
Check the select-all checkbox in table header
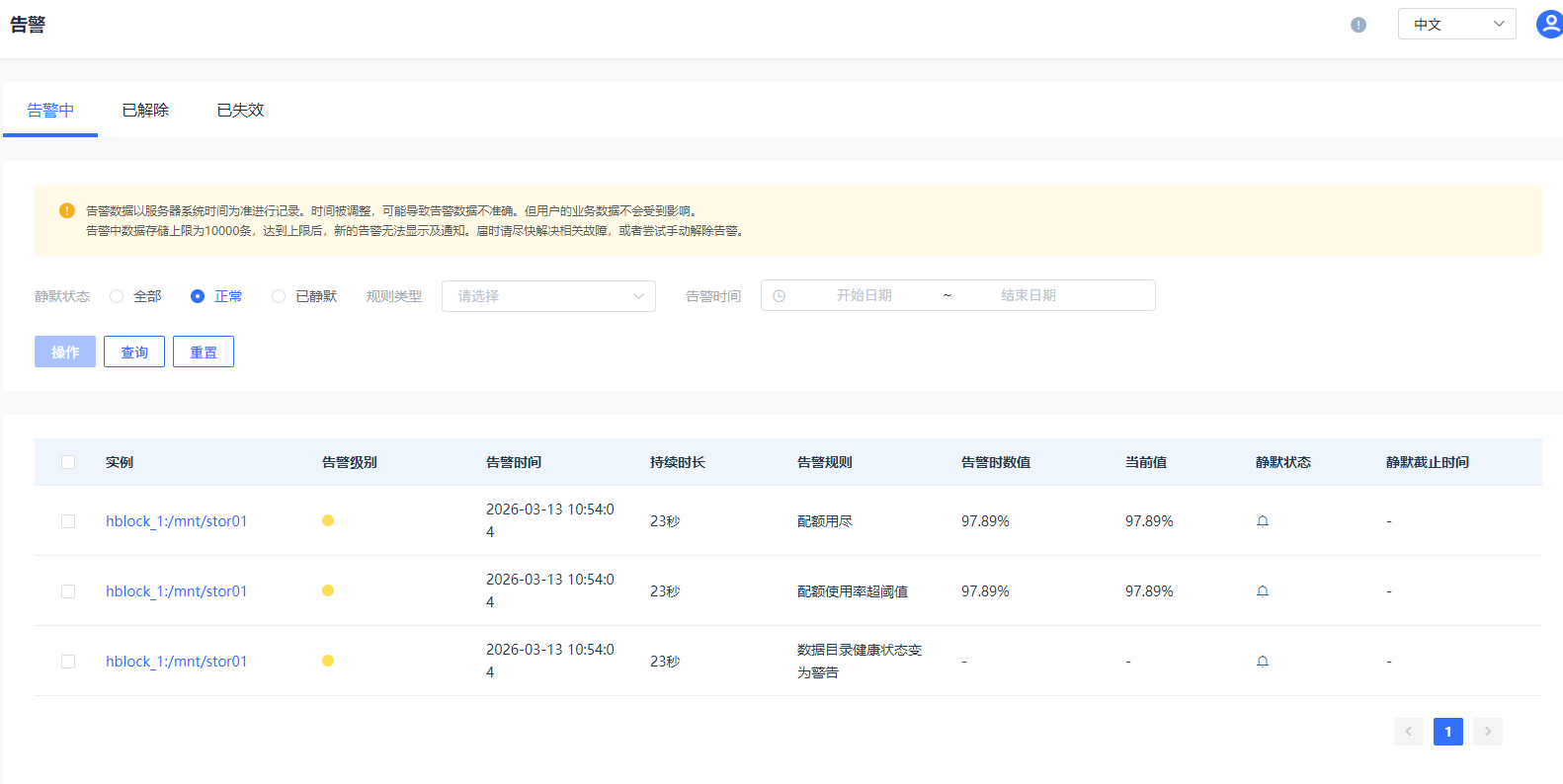coord(68,462)
